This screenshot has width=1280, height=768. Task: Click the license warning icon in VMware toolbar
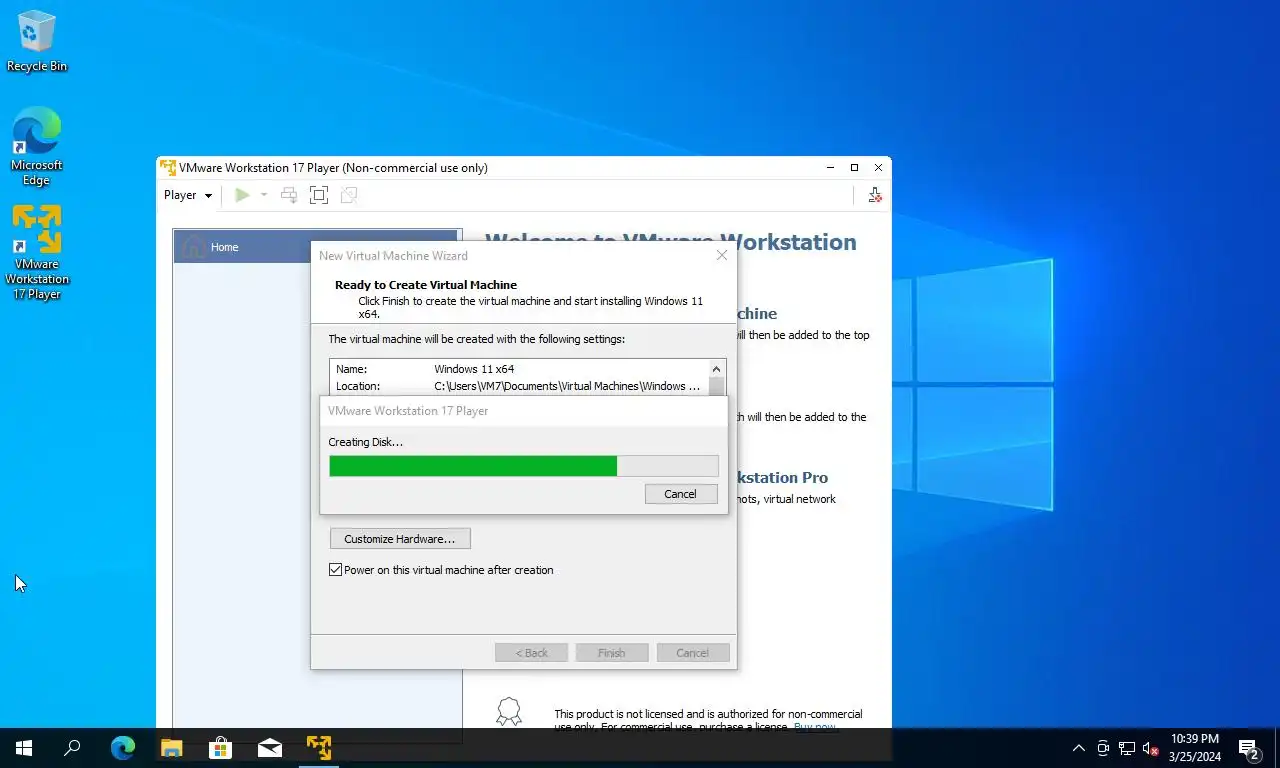(x=874, y=195)
